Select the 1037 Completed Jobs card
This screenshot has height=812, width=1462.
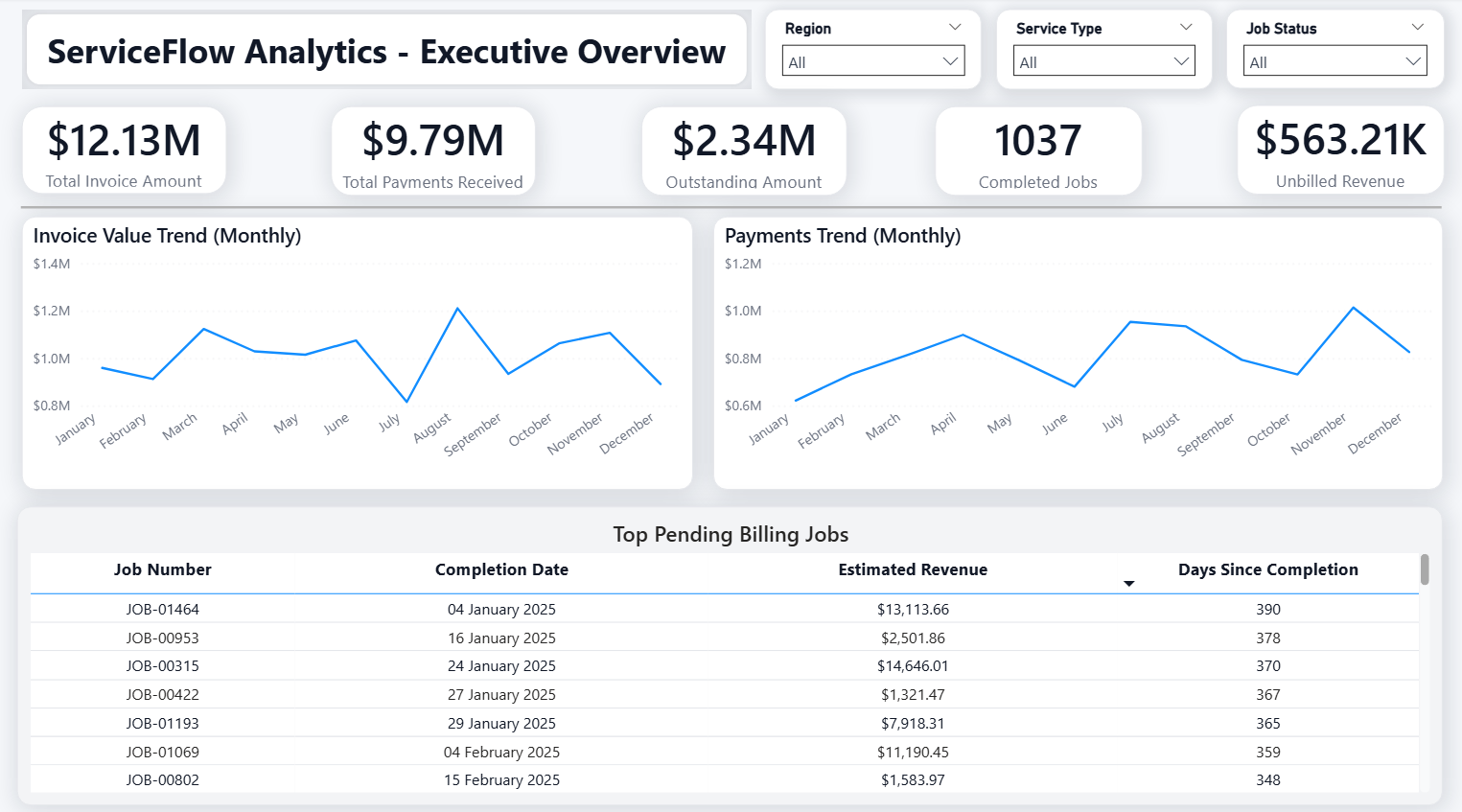[1038, 151]
